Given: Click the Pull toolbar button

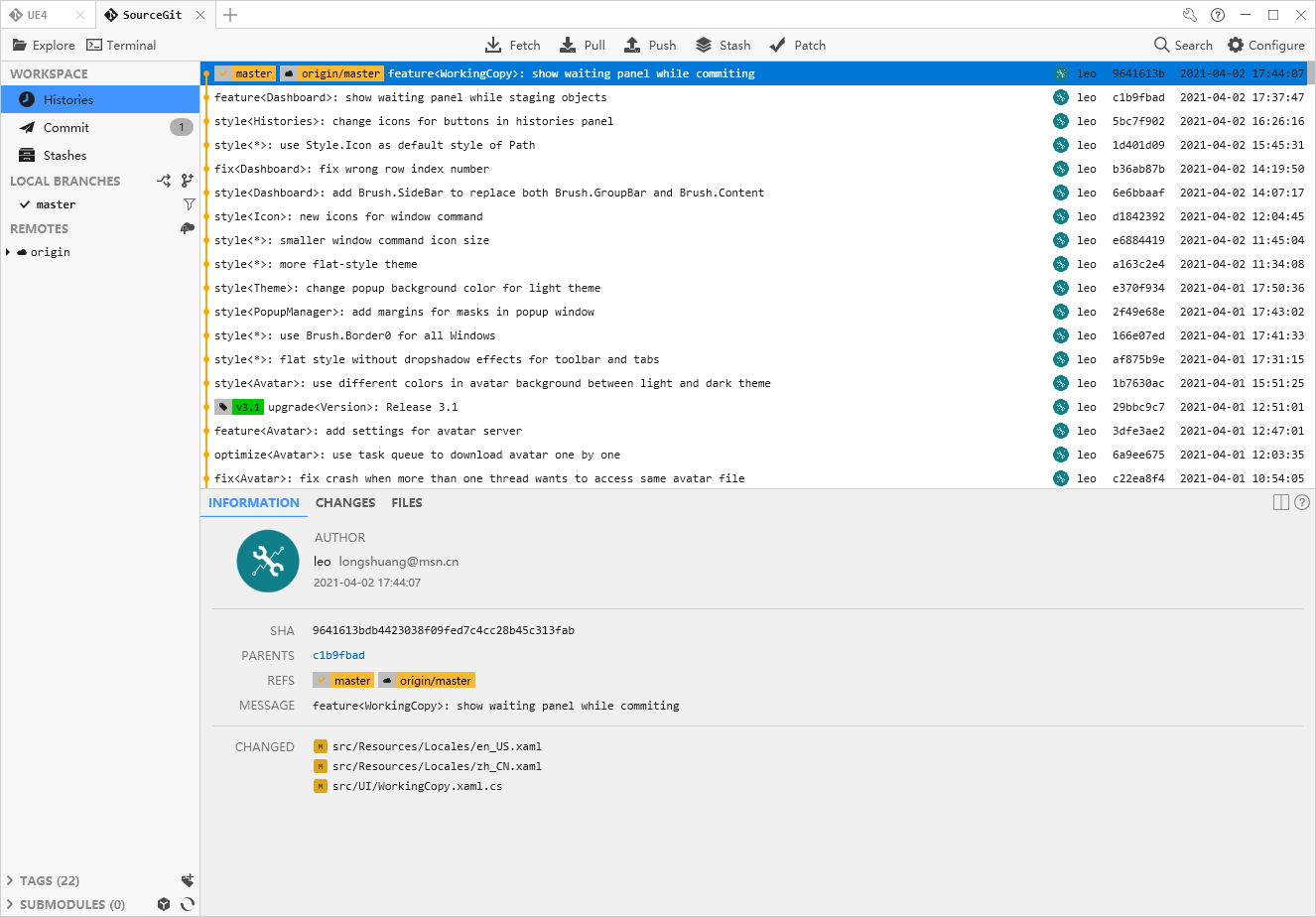Looking at the screenshot, I should [x=583, y=45].
